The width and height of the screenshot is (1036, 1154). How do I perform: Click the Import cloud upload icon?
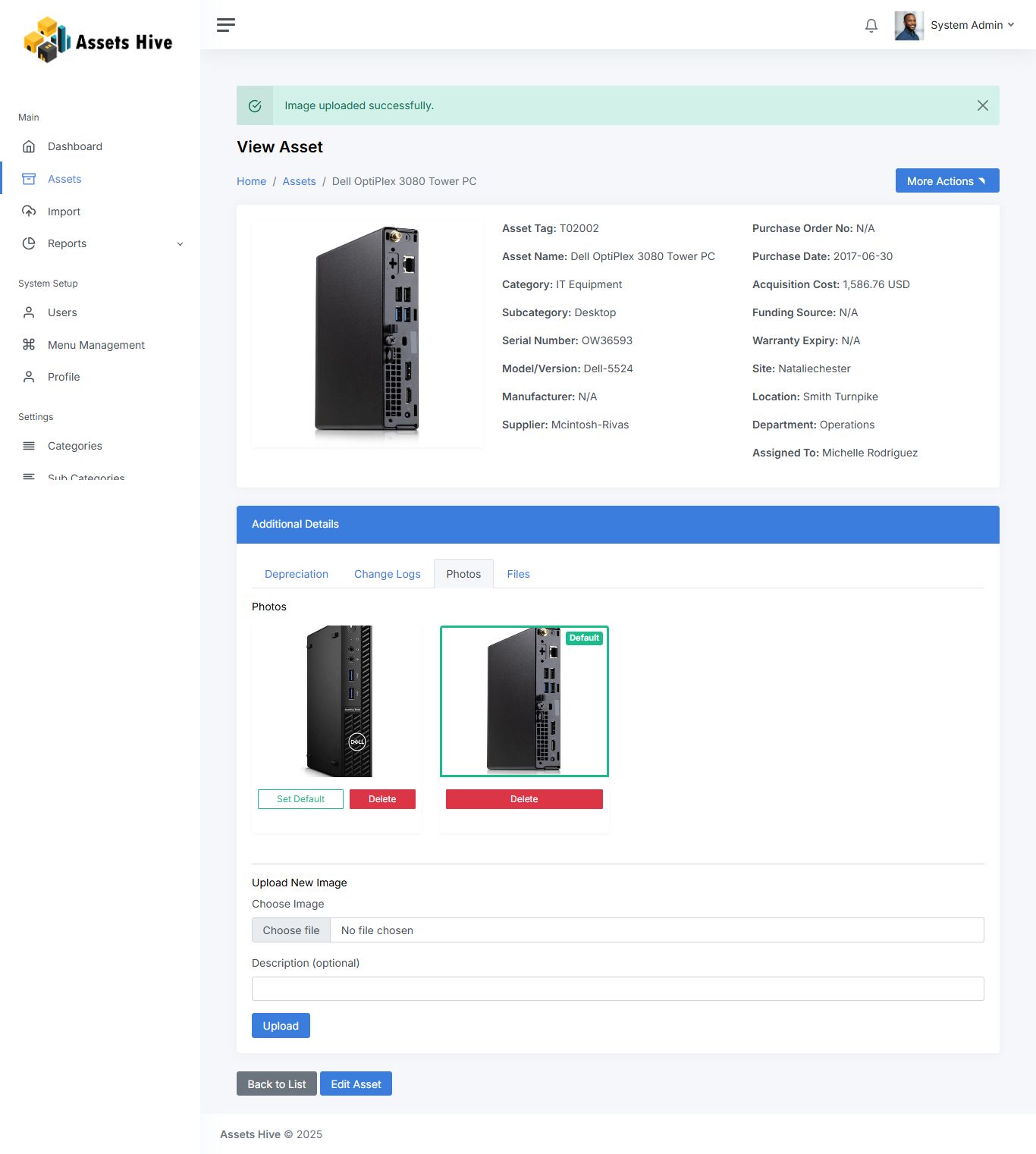(29, 212)
